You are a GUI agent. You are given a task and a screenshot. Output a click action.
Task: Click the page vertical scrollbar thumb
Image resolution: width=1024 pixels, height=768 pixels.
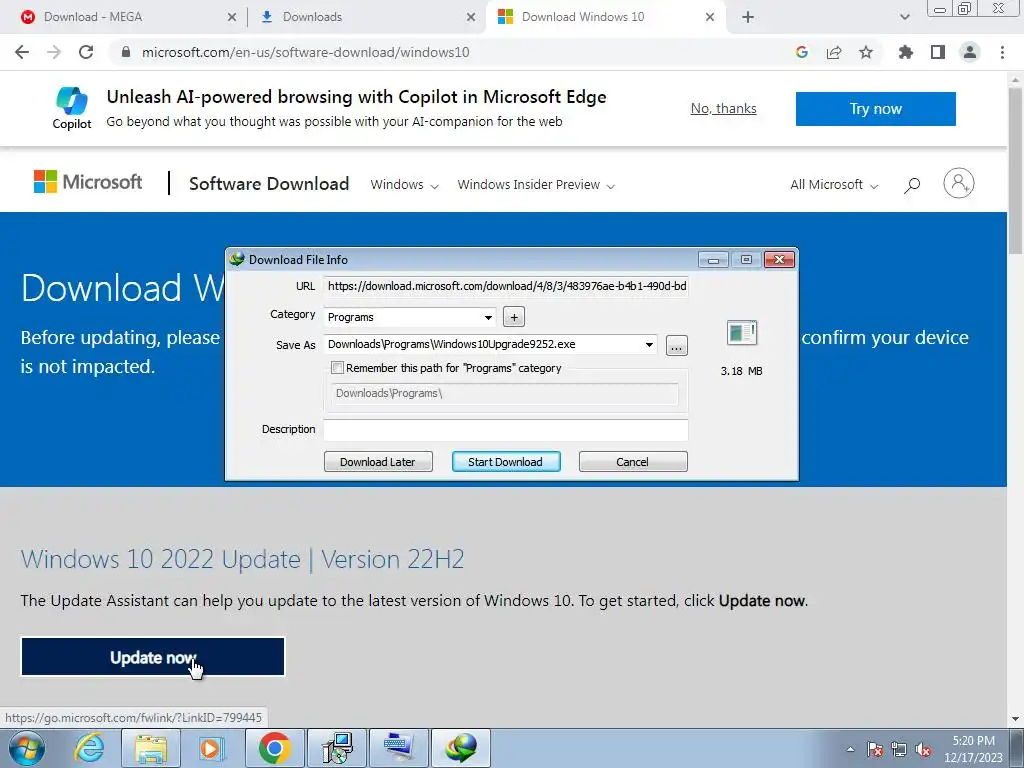point(1016,172)
